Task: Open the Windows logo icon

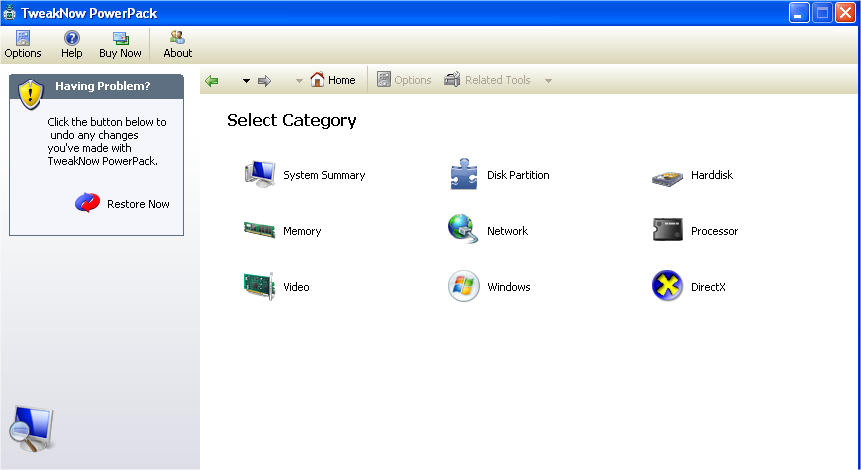Action: point(463,286)
